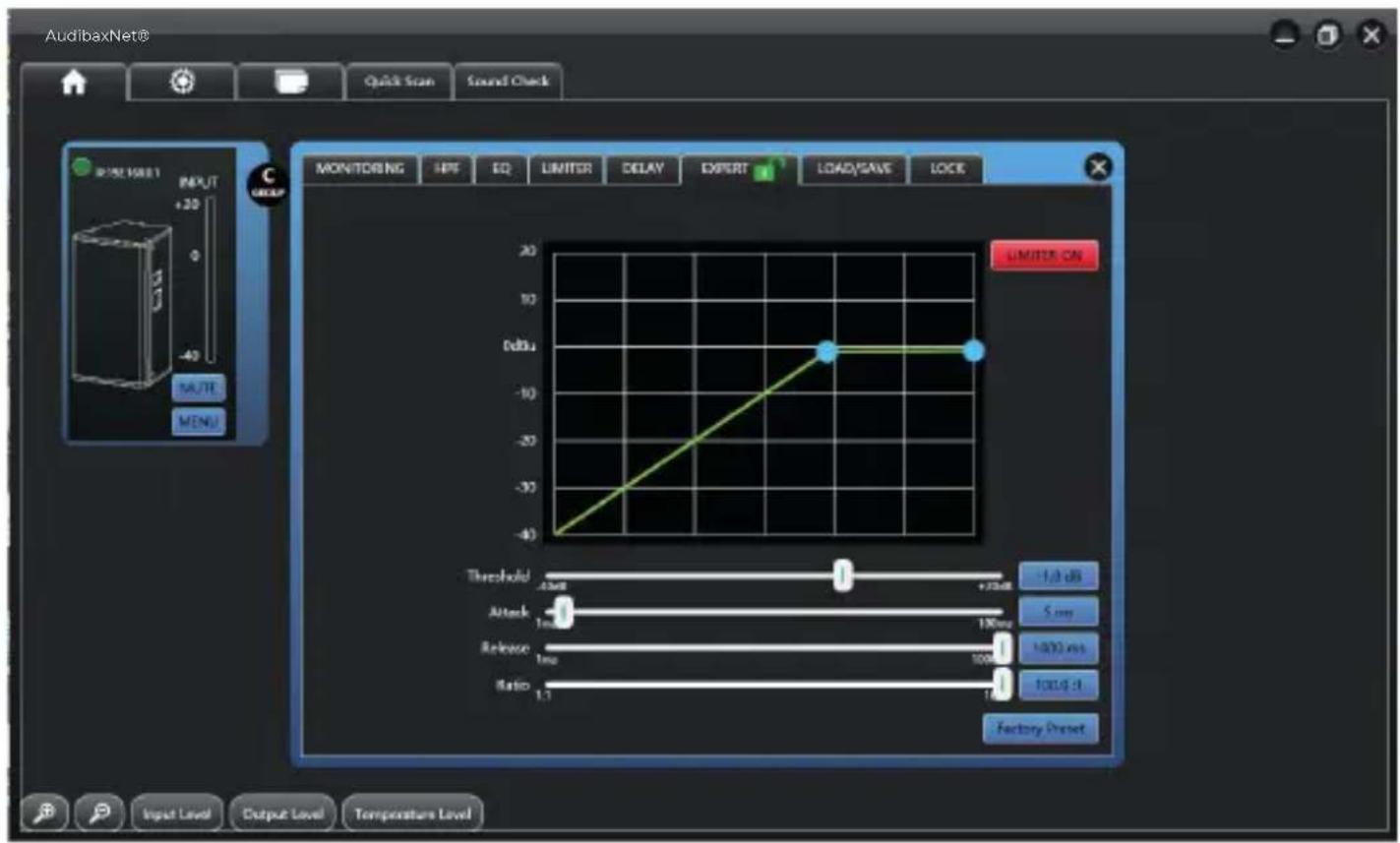
Task: Click the Temperature Level button
Action: click(x=412, y=813)
